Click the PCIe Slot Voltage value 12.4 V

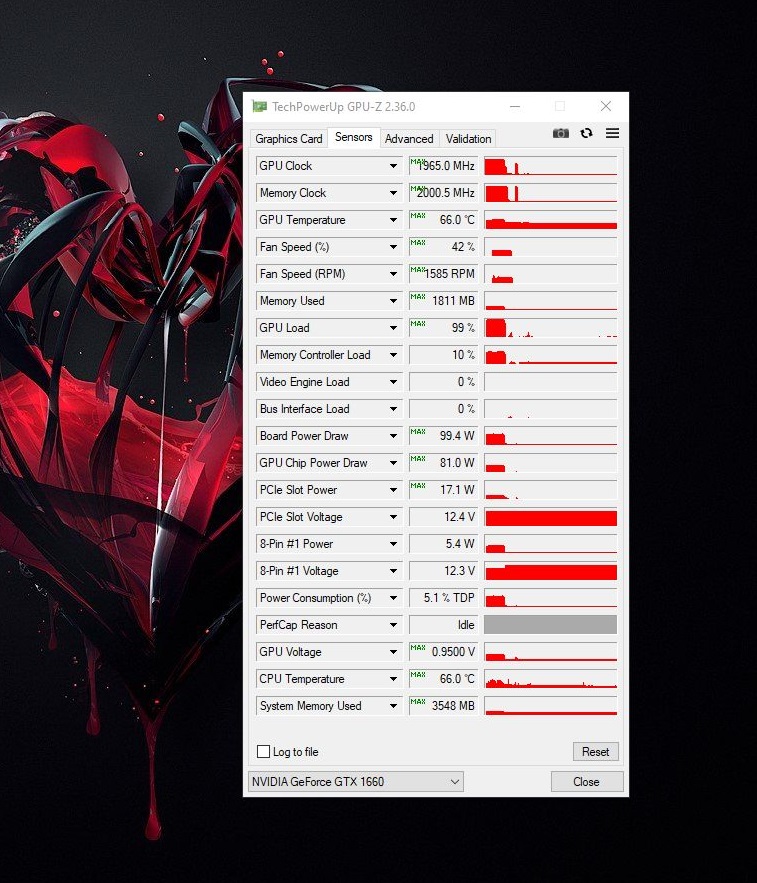[x=443, y=518]
